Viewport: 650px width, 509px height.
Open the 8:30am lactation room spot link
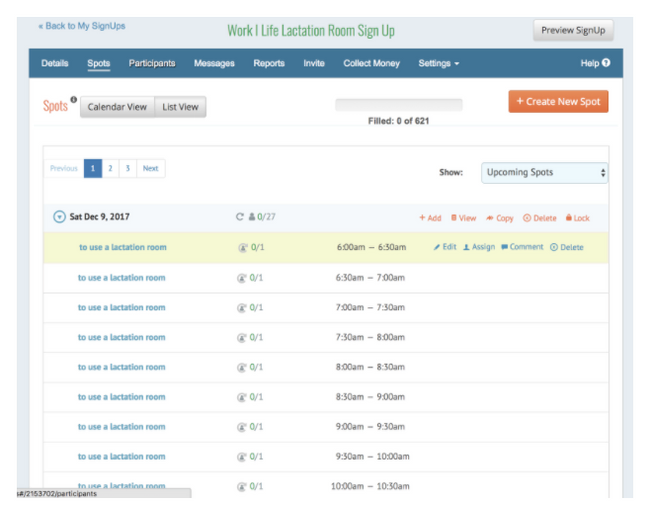click(x=121, y=397)
